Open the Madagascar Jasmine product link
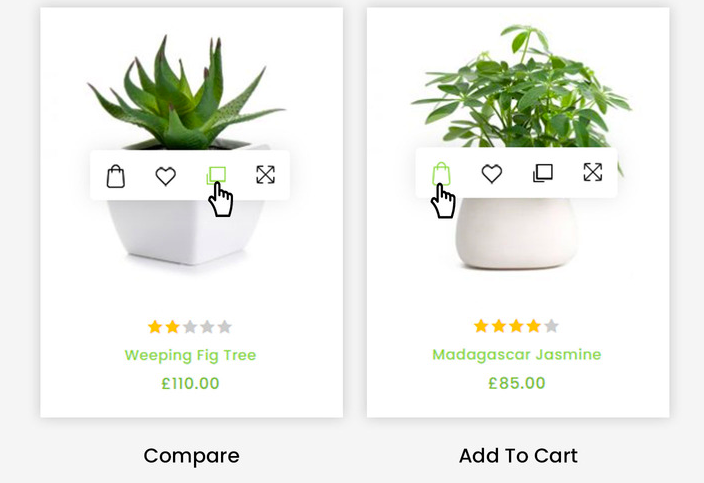Viewport: 704px width, 483px height. click(x=517, y=355)
